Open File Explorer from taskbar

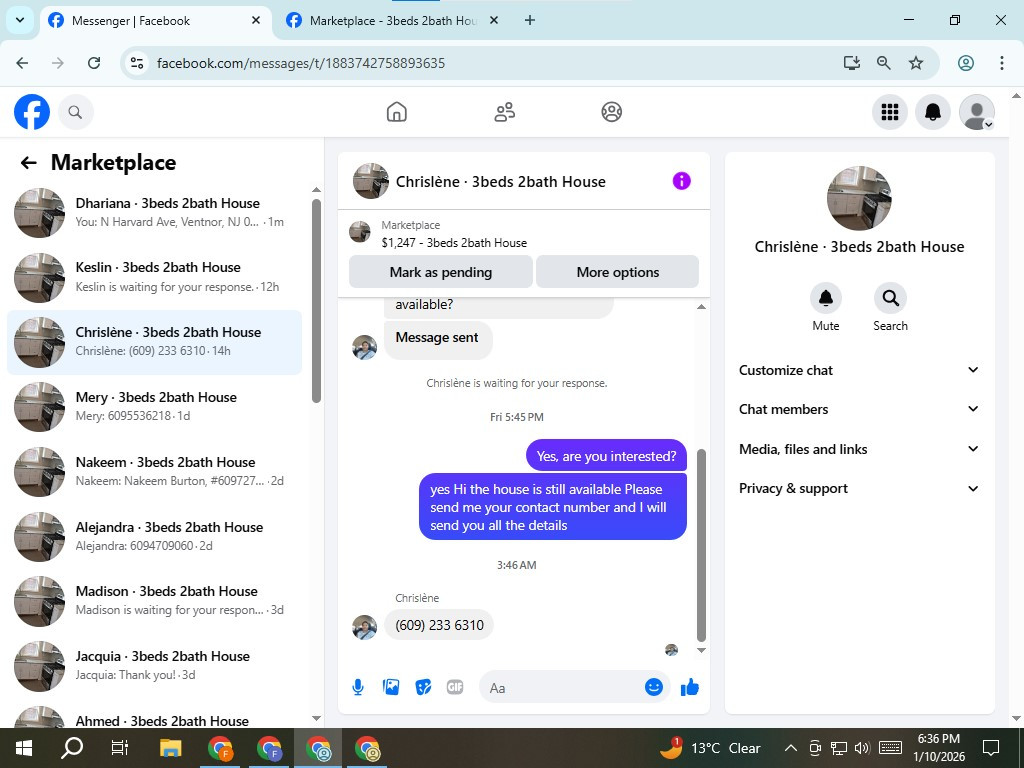(x=170, y=748)
